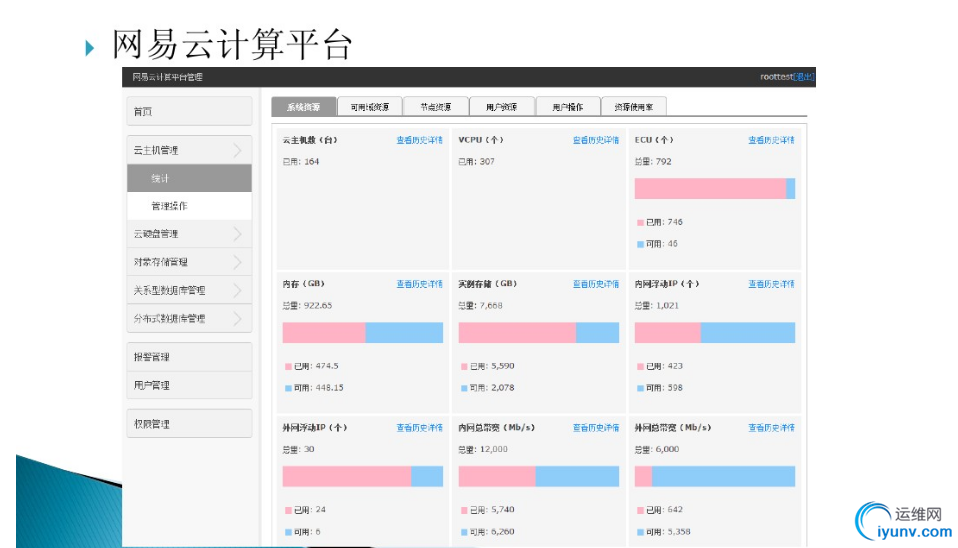Screen dimensions: 958x548
Task: Select the 可用: 46 legend entry
Action: (657, 244)
